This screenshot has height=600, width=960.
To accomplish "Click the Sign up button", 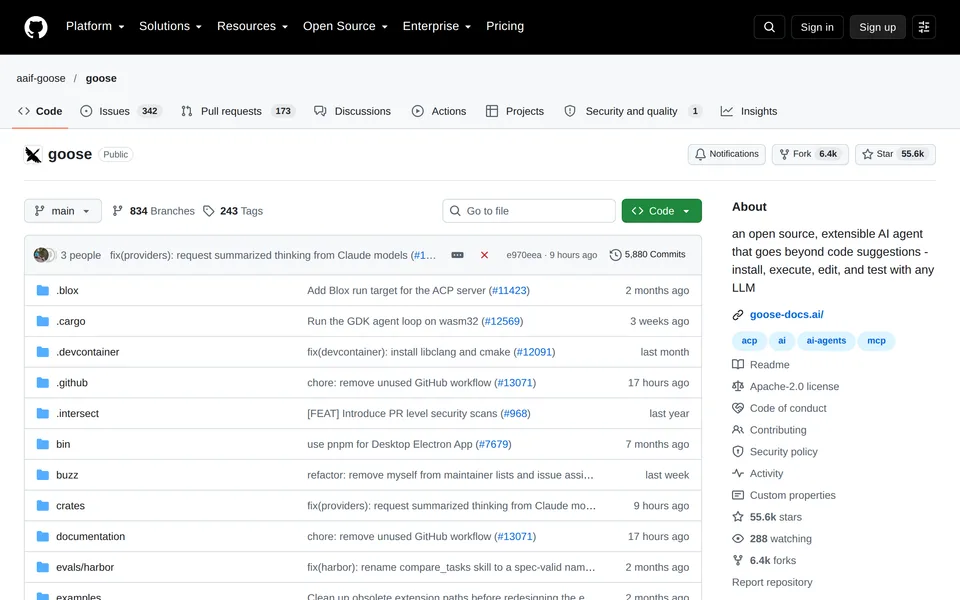I will (877, 27).
